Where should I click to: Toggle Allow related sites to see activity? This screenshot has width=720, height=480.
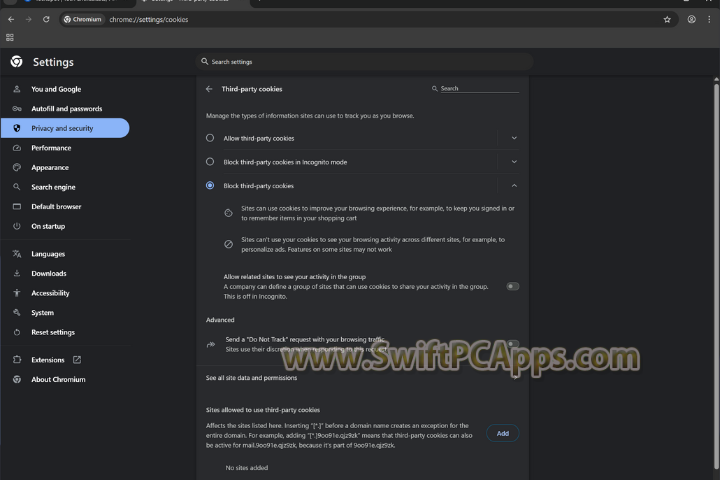512,287
